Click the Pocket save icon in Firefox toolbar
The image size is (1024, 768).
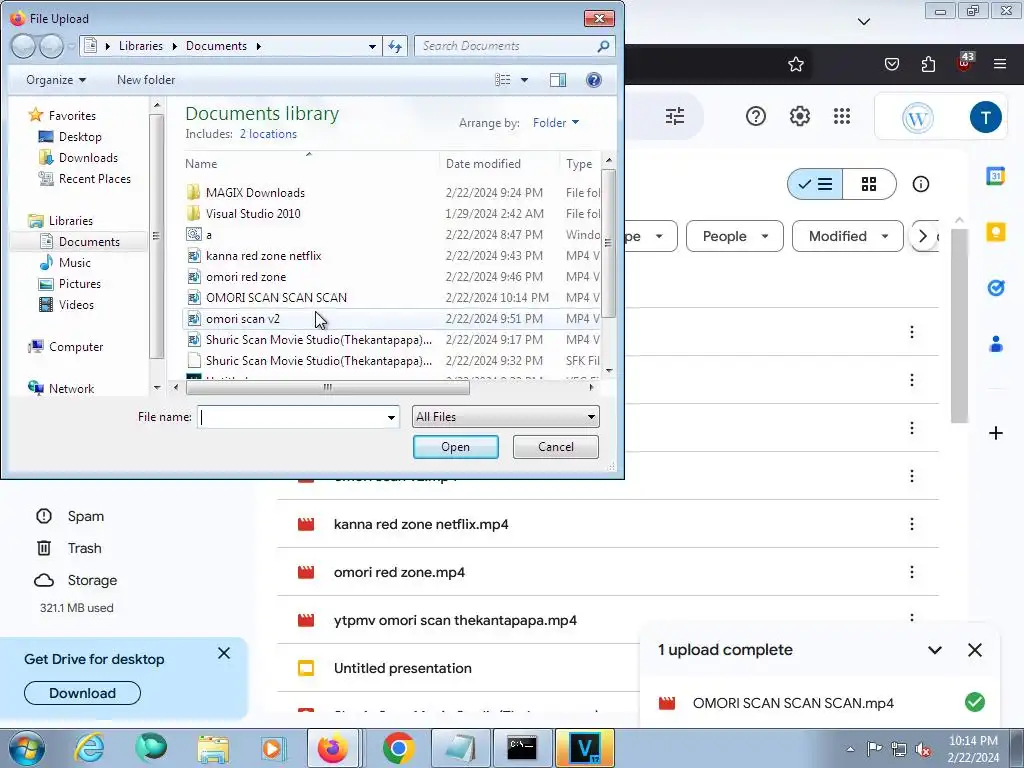click(x=891, y=64)
